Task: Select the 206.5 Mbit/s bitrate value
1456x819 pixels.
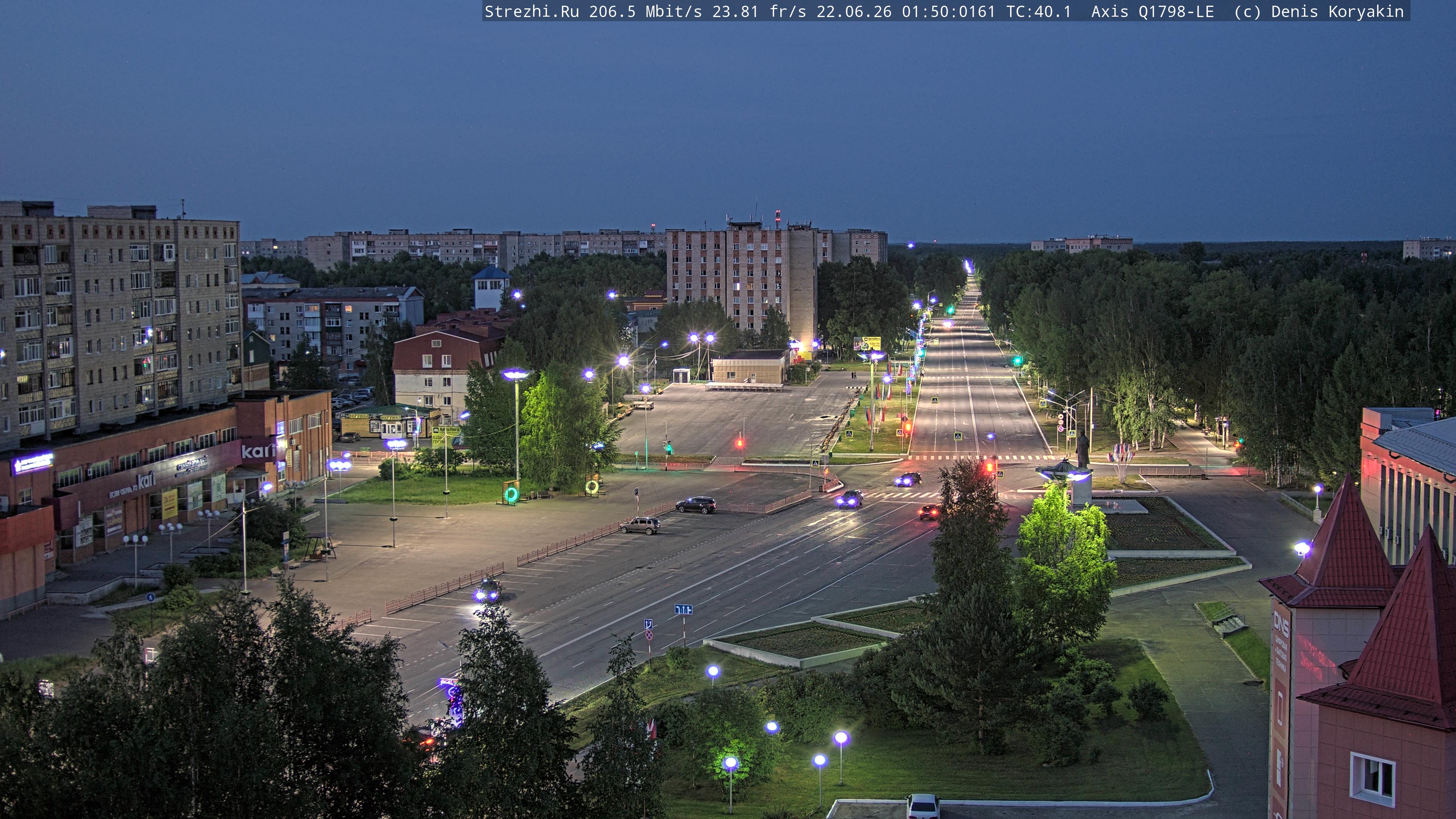Action: click(645, 12)
